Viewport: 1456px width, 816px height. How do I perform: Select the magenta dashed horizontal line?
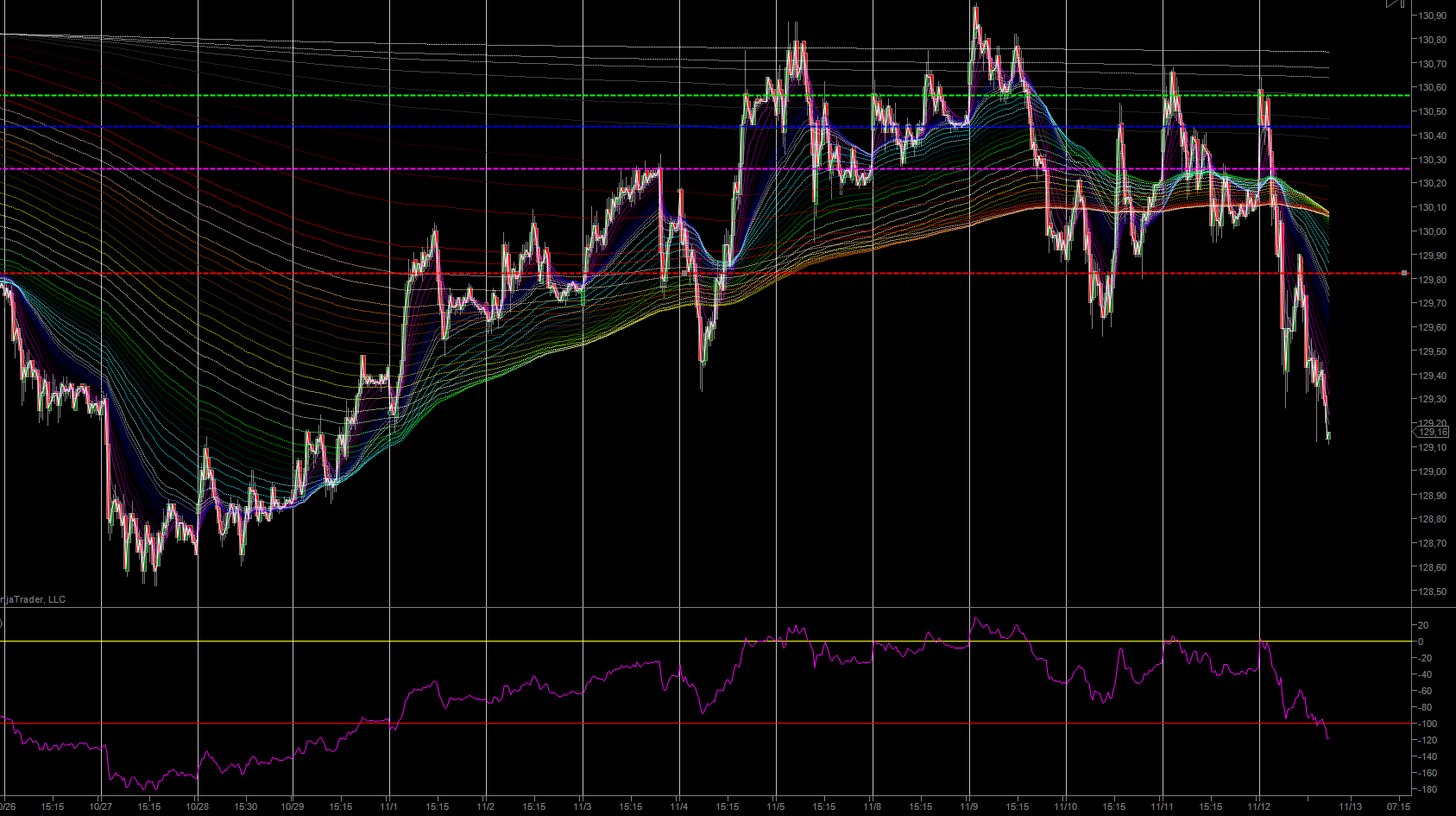click(705, 169)
